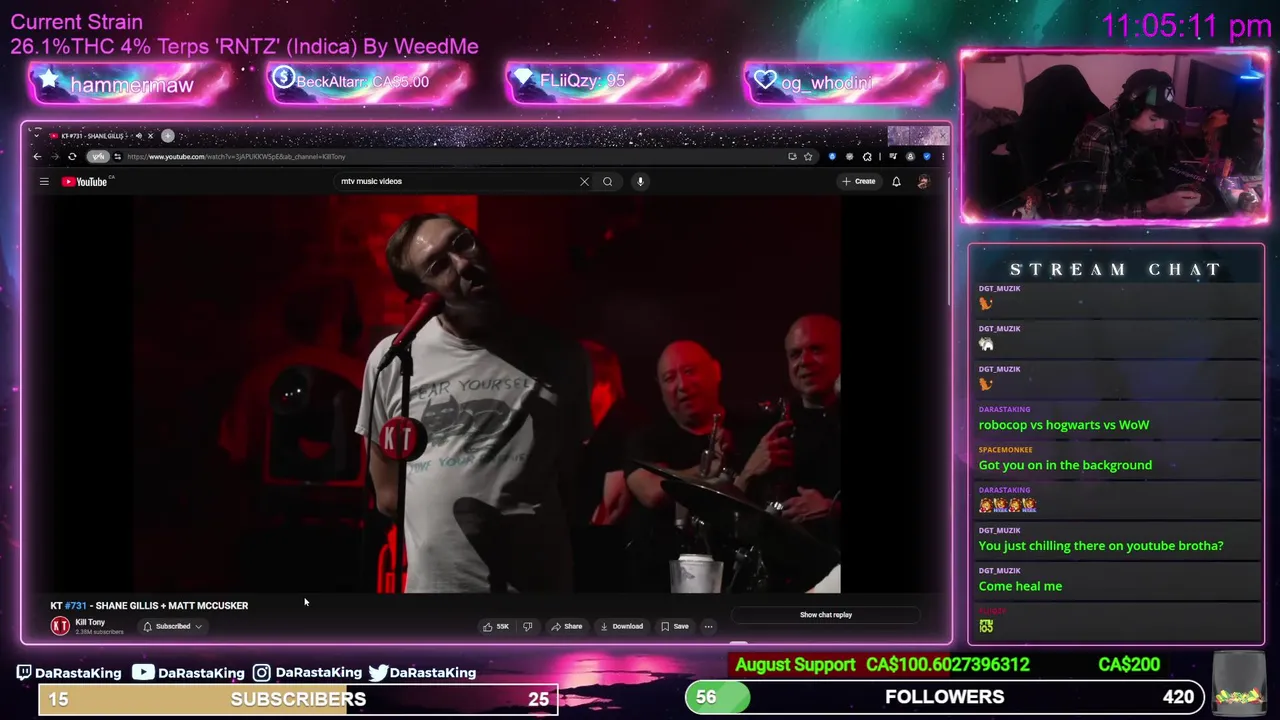The image size is (1280, 720).
Task: Go back with browser back arrow
Action: (37, 156)
